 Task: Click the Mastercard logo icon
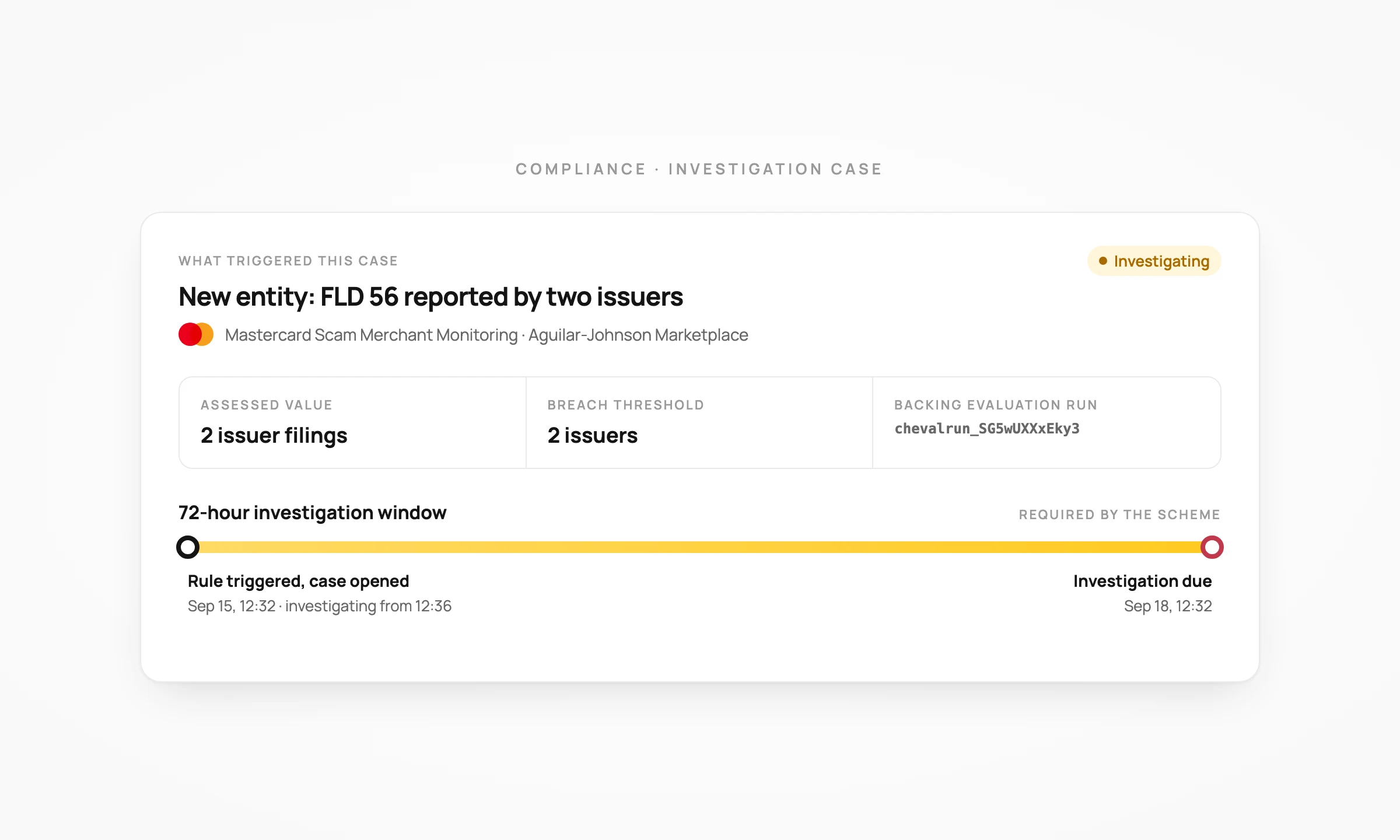tap(196, 335)
